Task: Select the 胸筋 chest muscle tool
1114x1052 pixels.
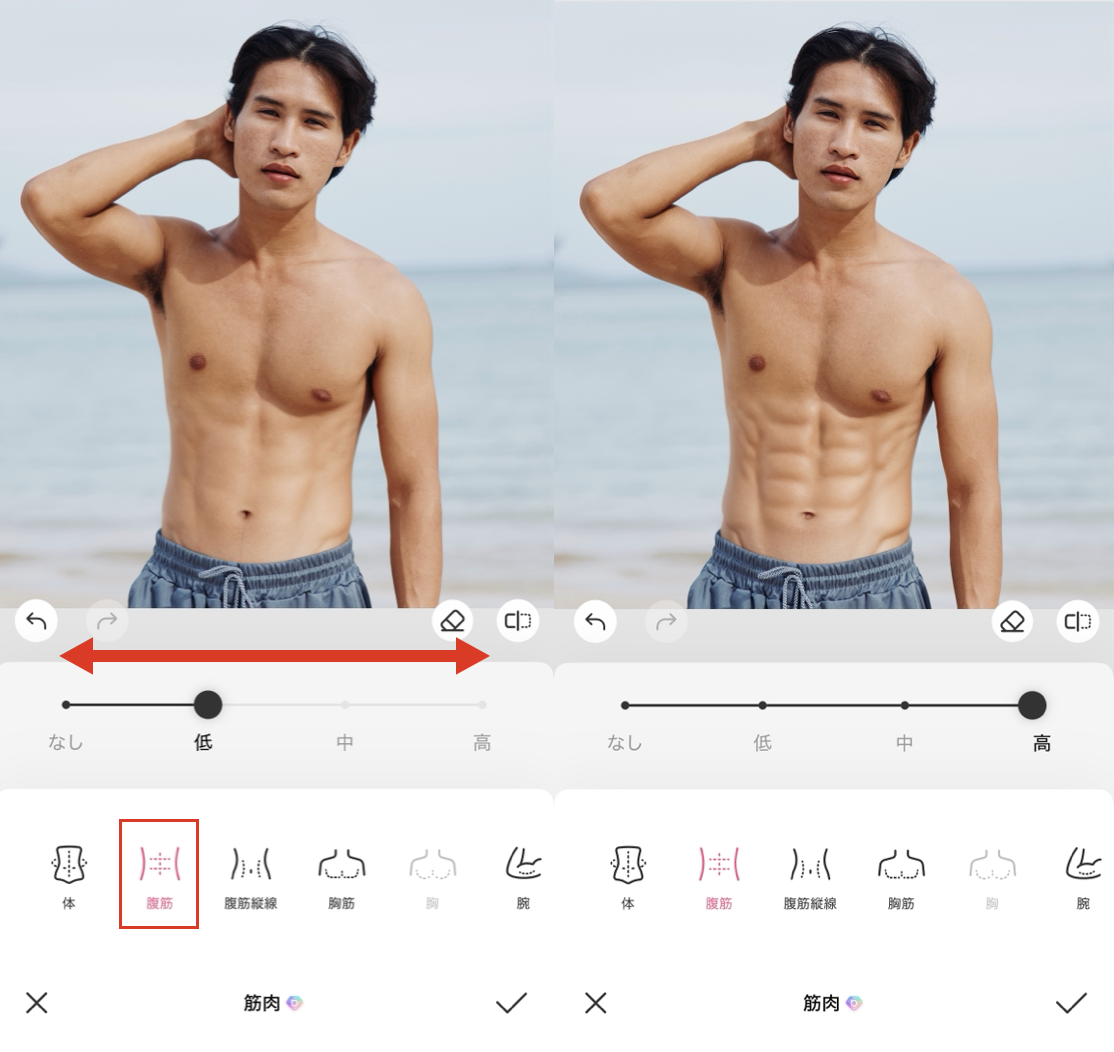Action: [341, 875]
